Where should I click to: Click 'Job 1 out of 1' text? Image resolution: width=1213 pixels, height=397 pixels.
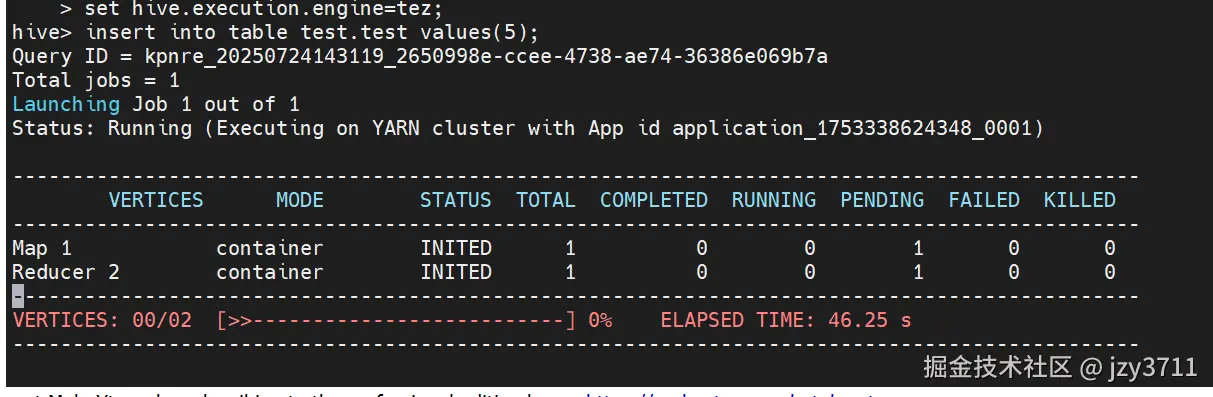click(x=215, y=104)
